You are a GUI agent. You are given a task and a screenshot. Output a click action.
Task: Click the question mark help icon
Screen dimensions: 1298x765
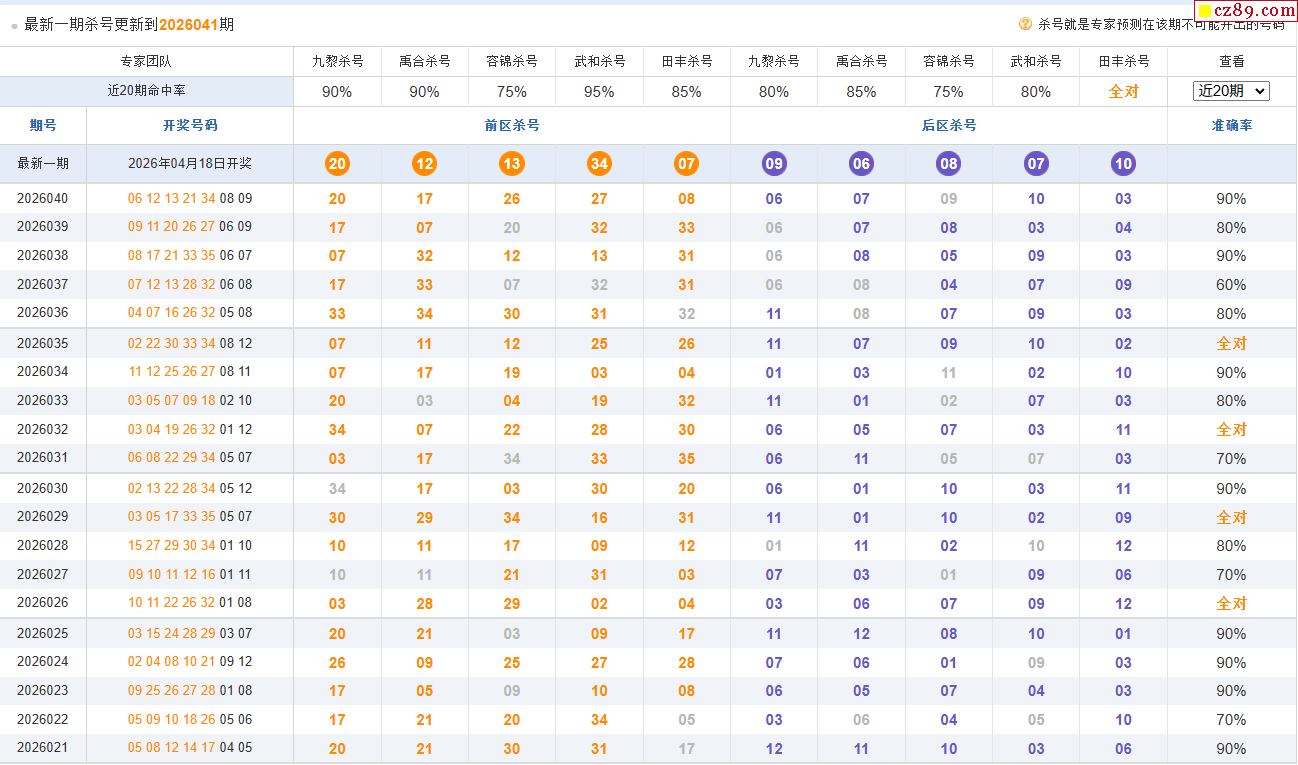pyautogui.click(x=1025, y=24)
